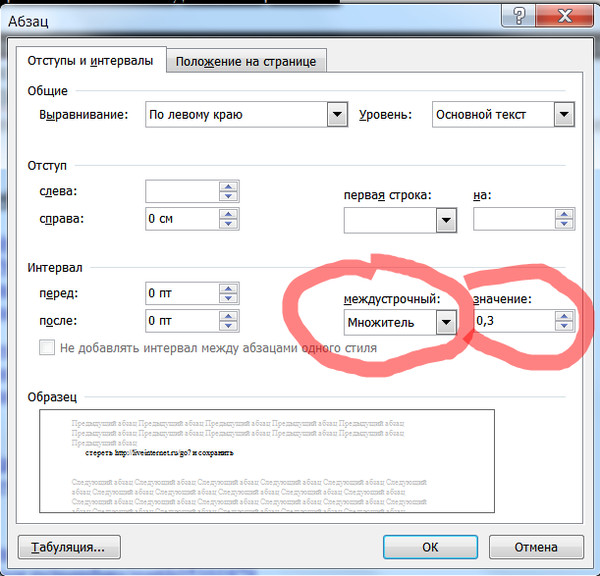Toggle Не добавлять интервал между абзацами checkbox
The height and width of the screenshot is (576, 600).
coord(47,348)
